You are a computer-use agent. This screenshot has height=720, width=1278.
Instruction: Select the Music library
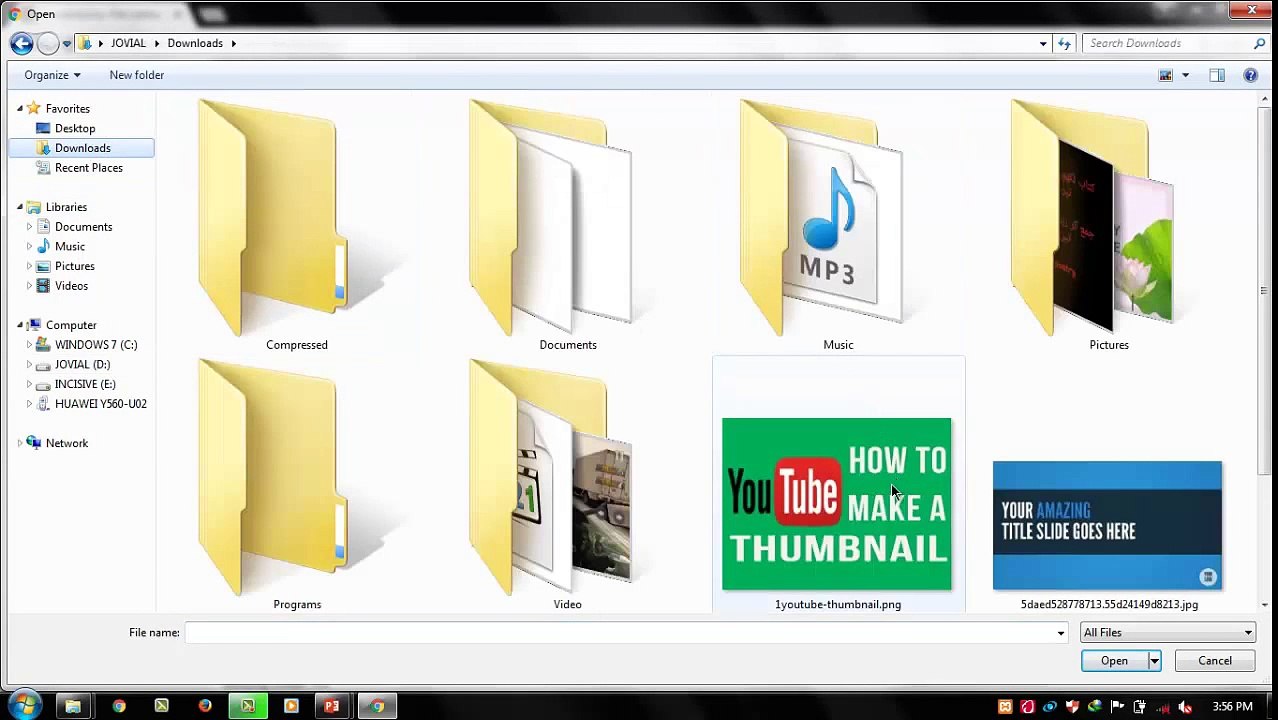point(69,246)
